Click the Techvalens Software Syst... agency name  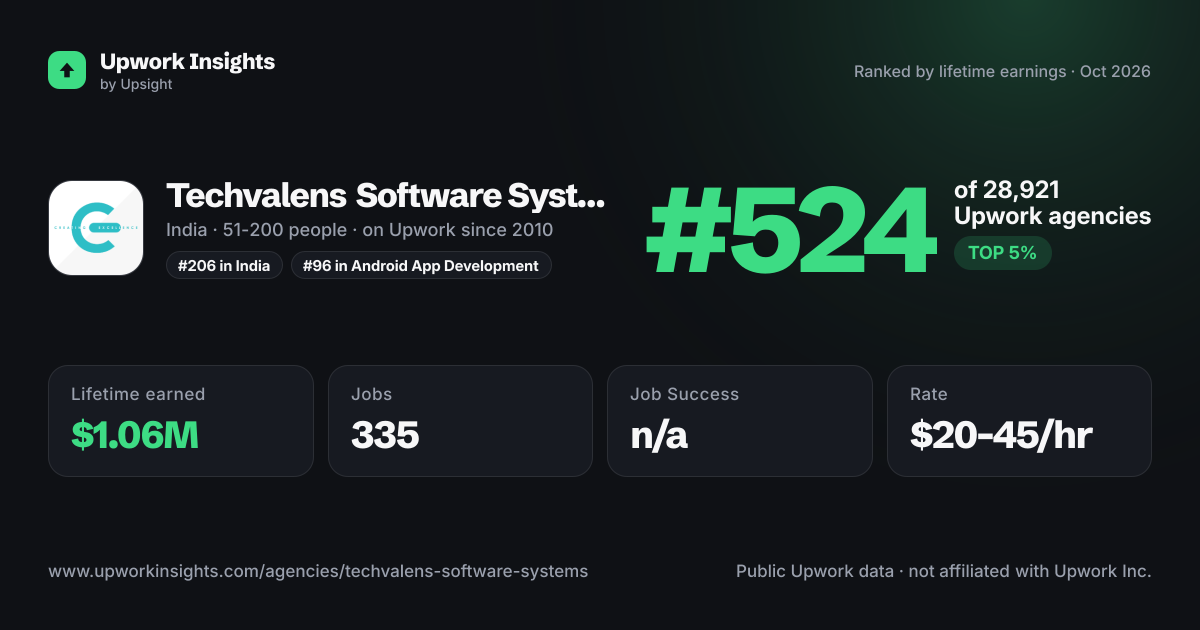tap(385, 196)
